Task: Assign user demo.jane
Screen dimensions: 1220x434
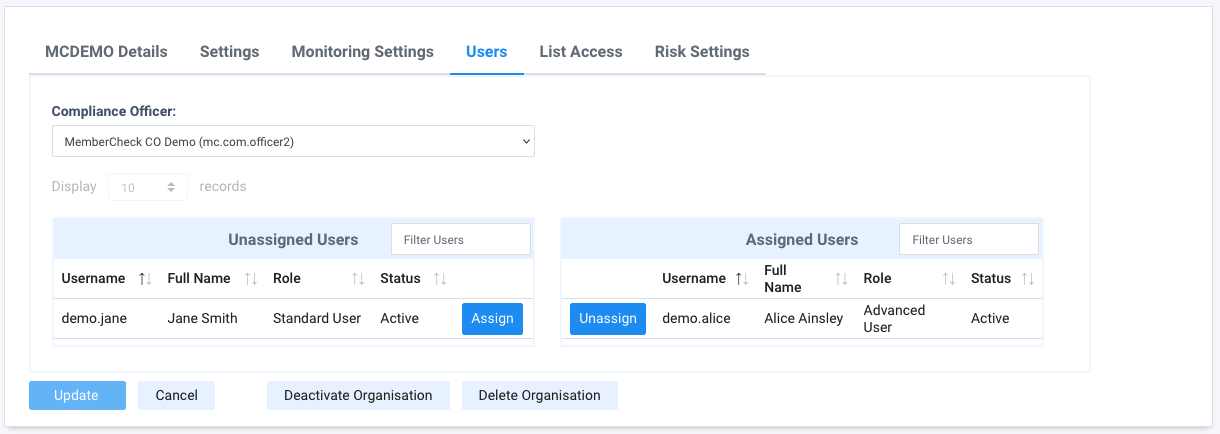Action: 492,319
